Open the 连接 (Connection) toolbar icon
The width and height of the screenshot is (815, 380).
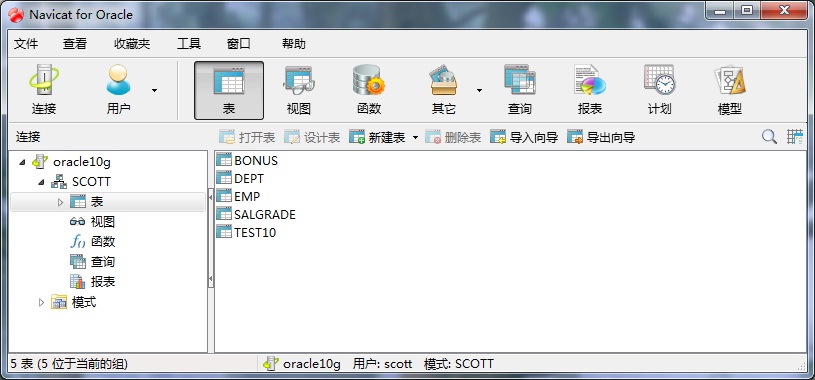click(44, 90)
